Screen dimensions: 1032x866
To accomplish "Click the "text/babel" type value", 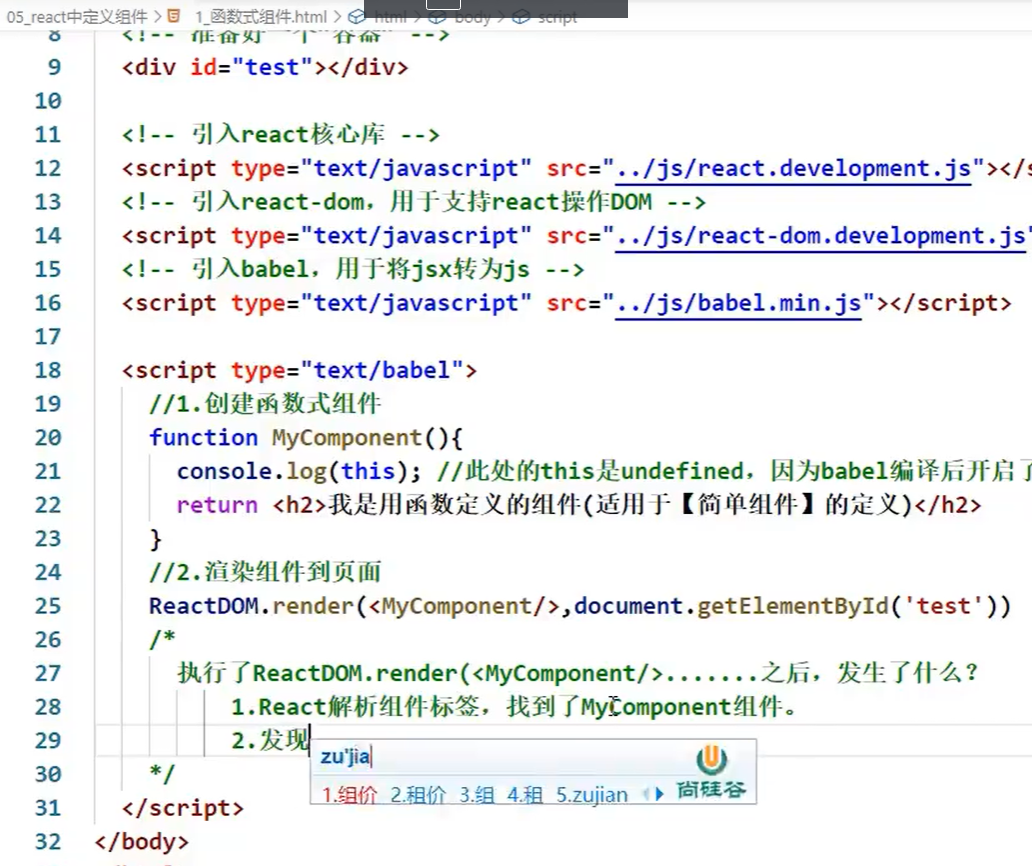I will point(382,370).
